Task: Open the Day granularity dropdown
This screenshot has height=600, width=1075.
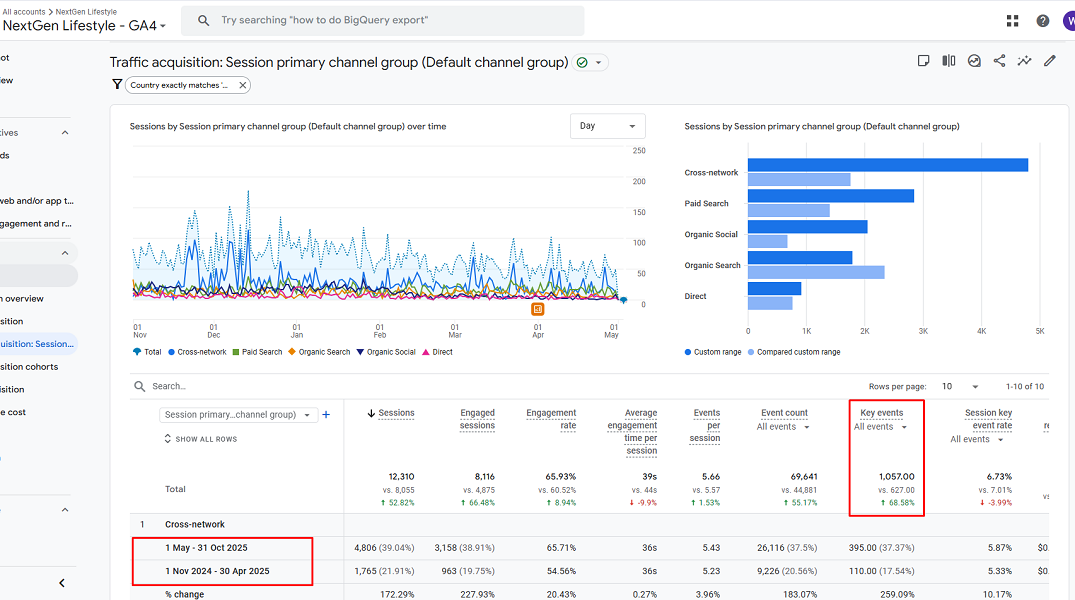Action: point(607,126)
